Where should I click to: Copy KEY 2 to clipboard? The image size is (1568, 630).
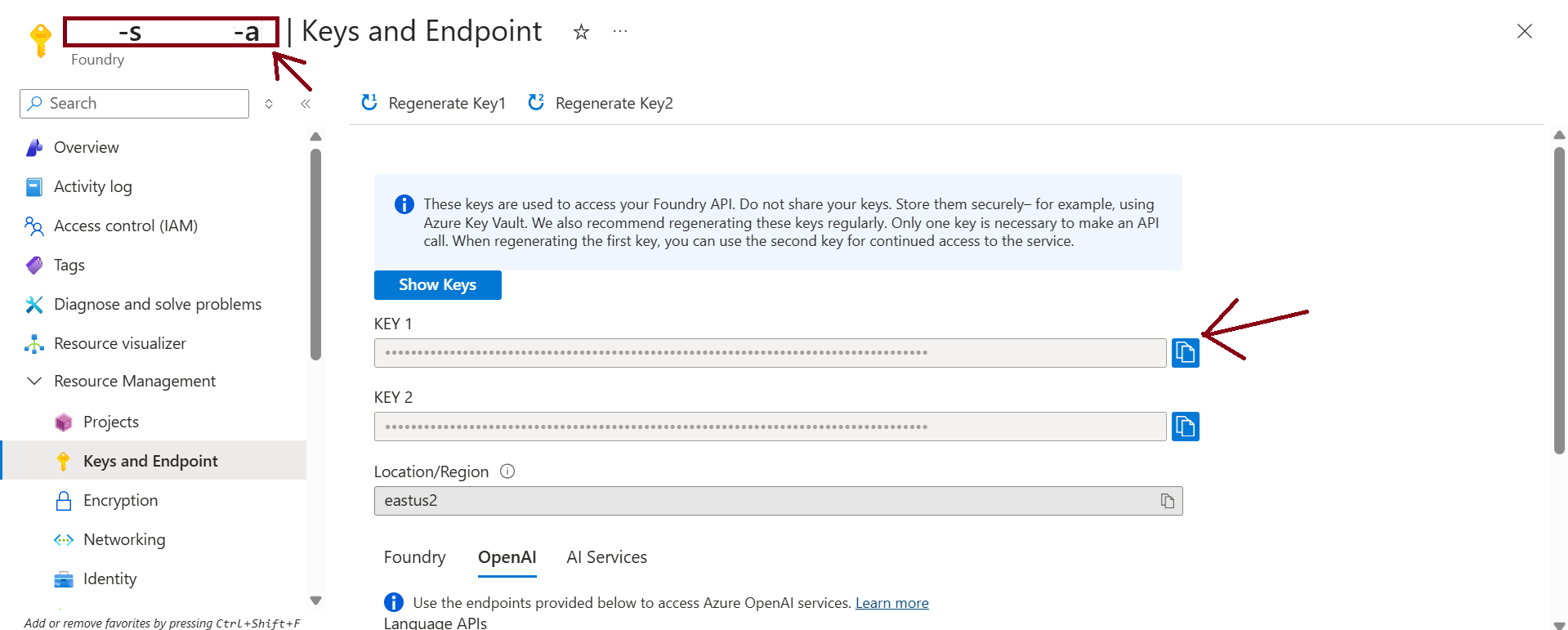(1185, 427)
